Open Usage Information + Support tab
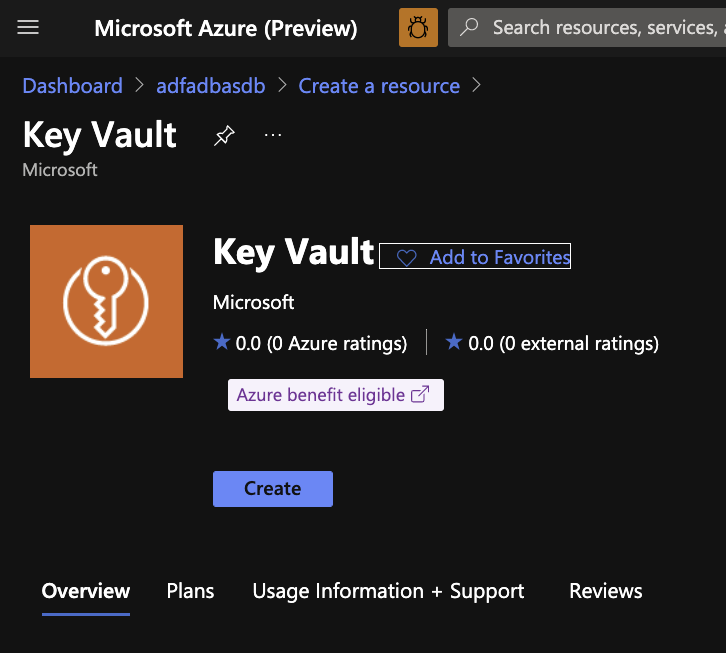 point(388,591)
